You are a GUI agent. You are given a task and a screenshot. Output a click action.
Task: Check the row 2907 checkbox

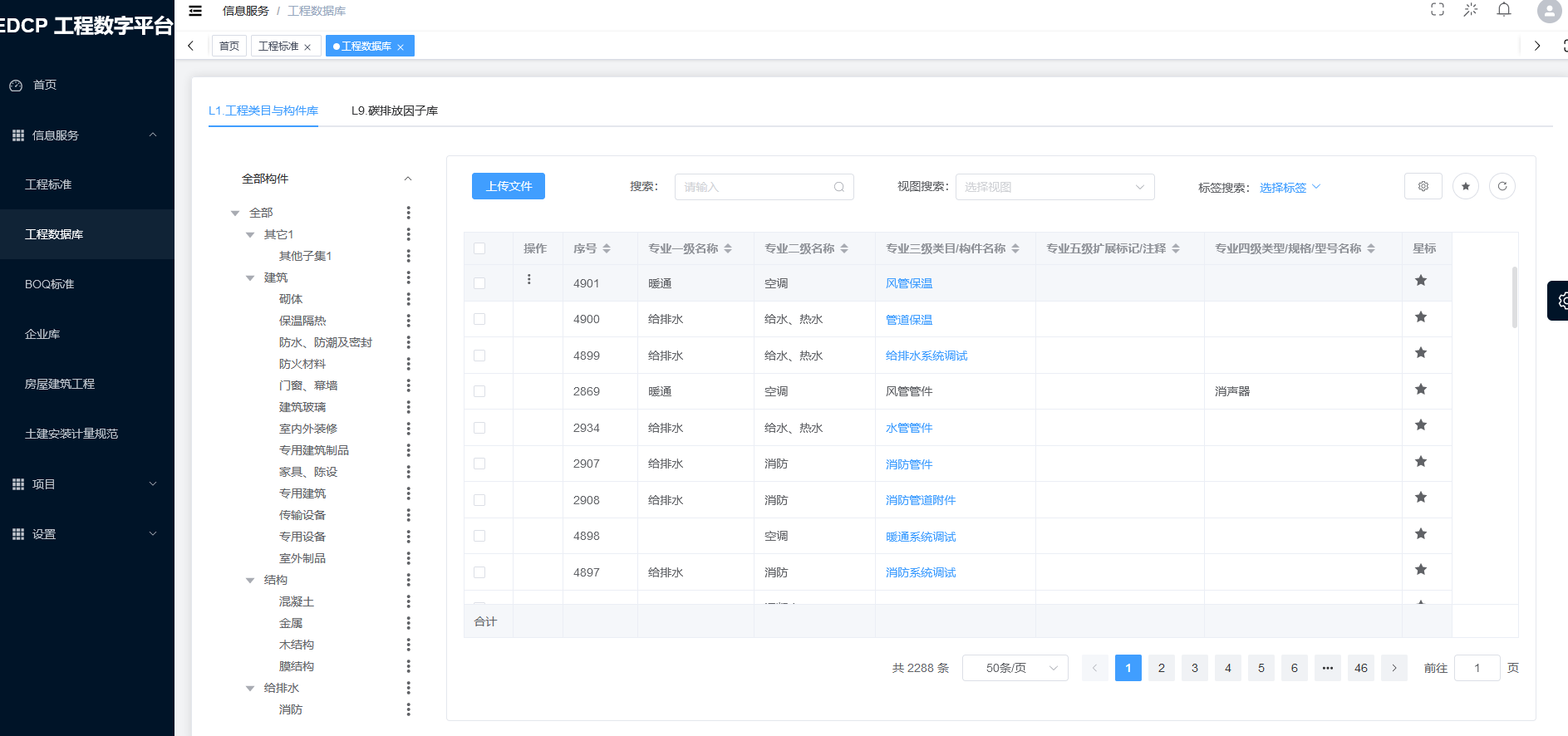click(479, 464)
